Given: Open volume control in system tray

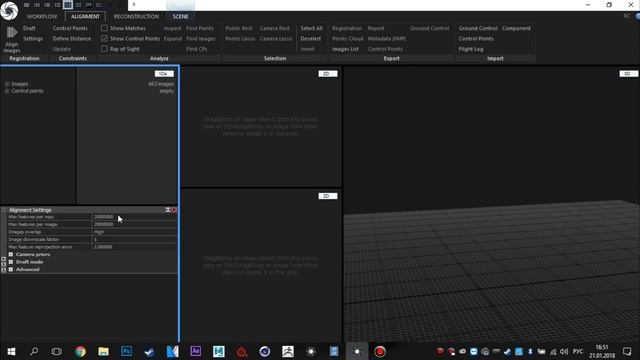Looking at the screenshot, I should [564, 351].
